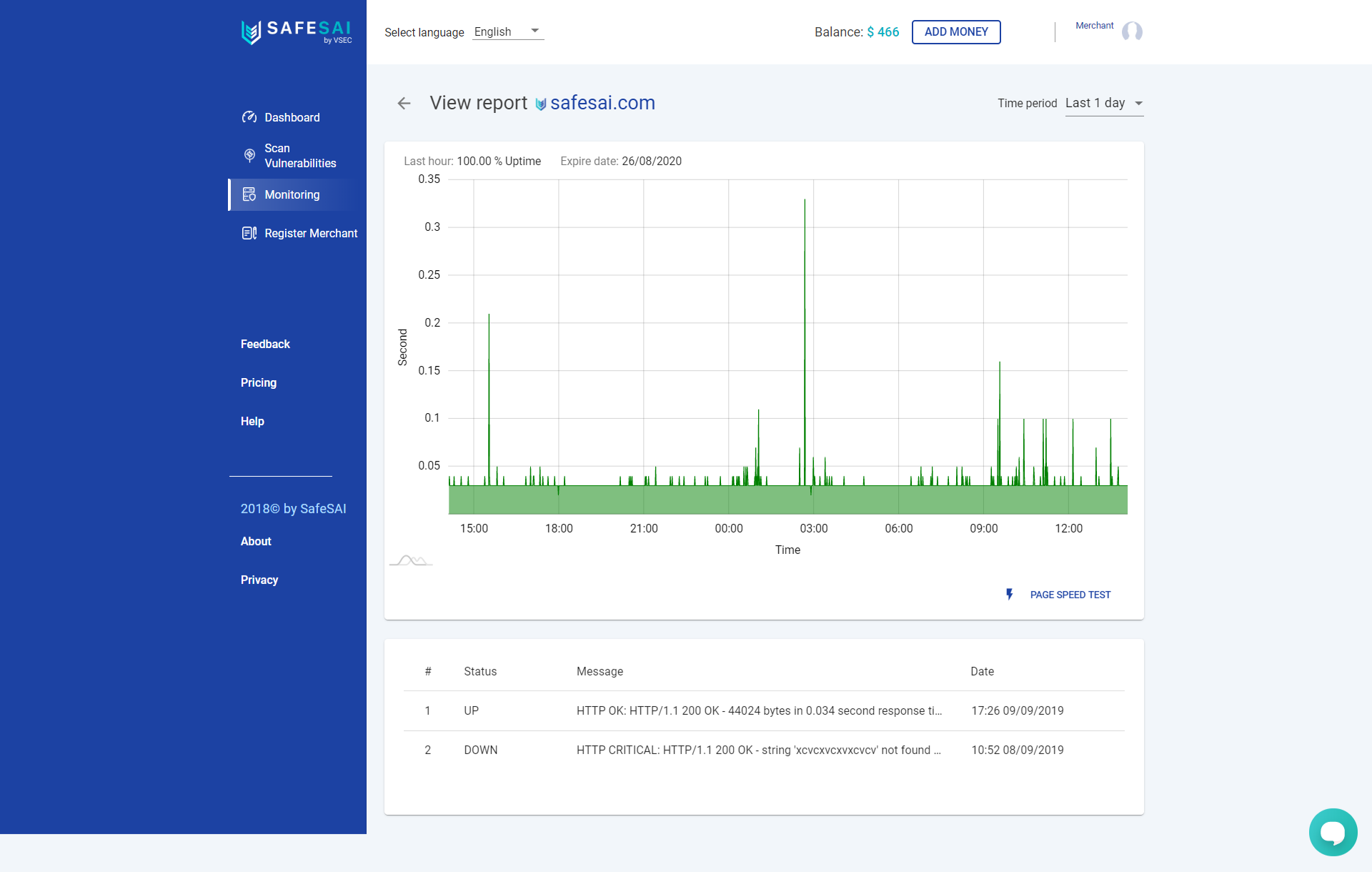Screen dimensions: 1372x872
Task: Open the chat widget bubble
Action: [x=1333, y=831]
